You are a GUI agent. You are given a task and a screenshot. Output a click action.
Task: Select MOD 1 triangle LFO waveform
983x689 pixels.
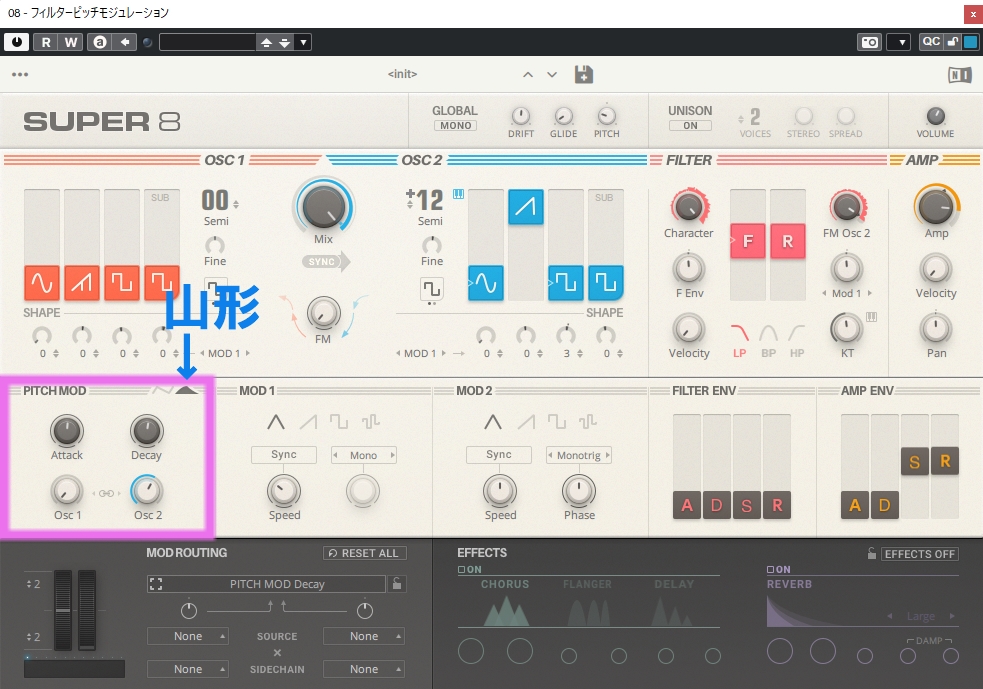(275, 422)
